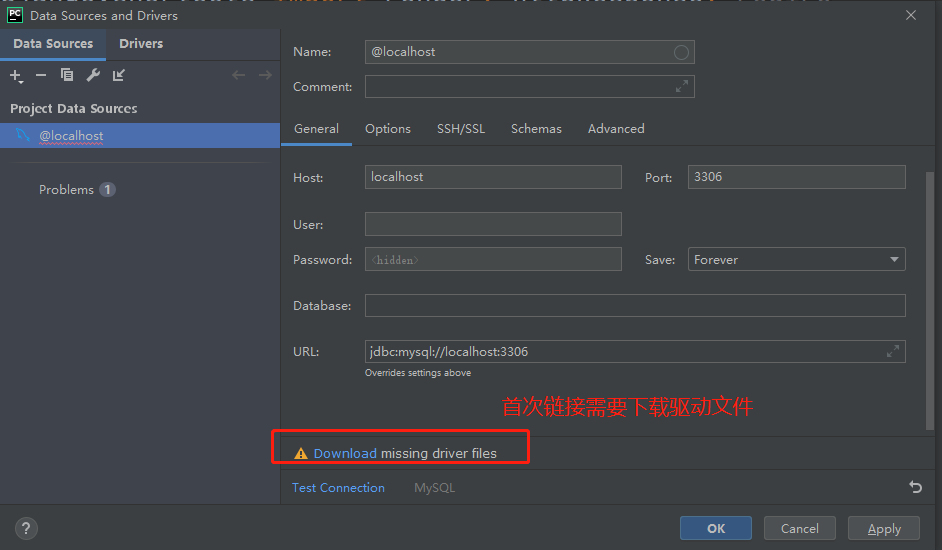Make global import arrow icon

(119, 75)
